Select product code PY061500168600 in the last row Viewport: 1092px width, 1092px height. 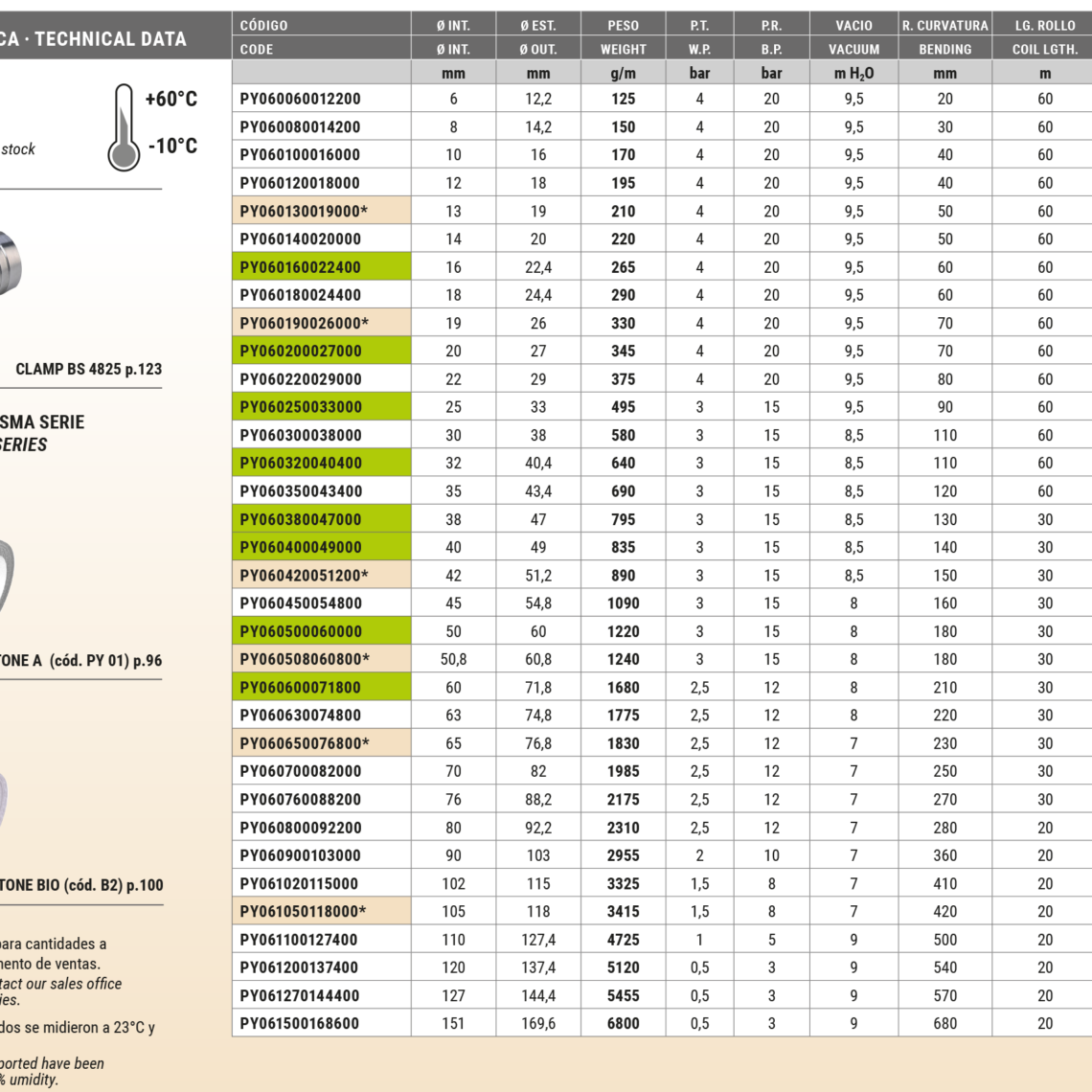click(301, 1023)
